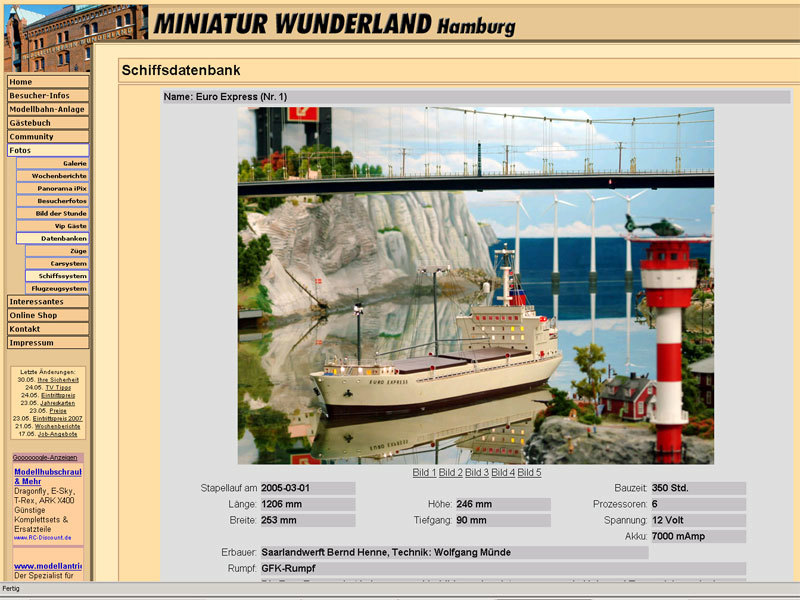Select Flugzeugsystem in the submenu
Viewport: 800px width, 600px height.
pos(57,288)
